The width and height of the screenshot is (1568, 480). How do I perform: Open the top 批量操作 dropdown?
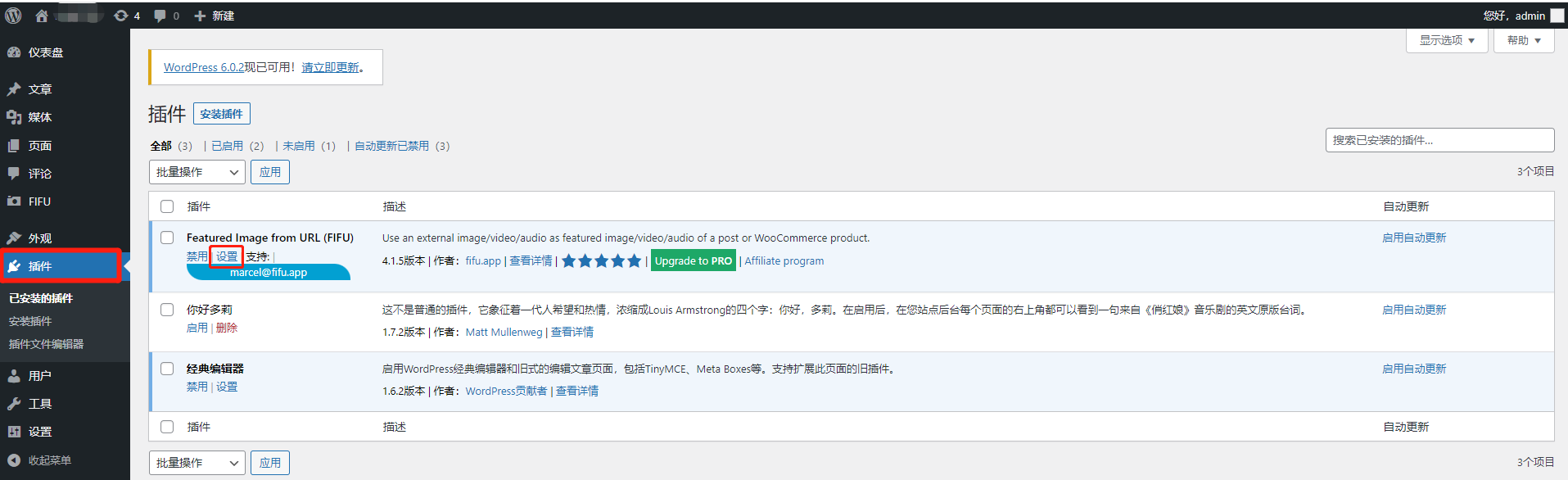point(197,172)
